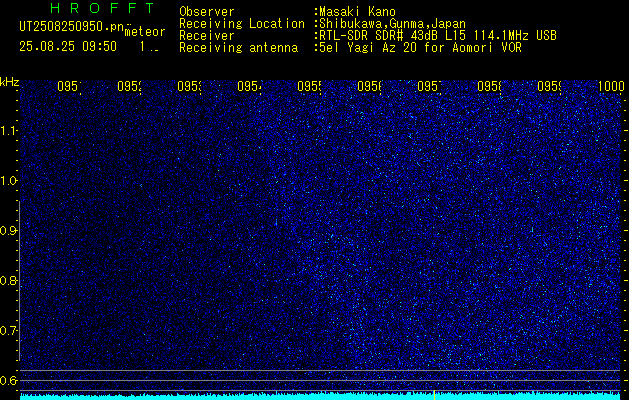Click the yellow spike in the cyan signal strip
The height and width of the screenshot is (400, 629).
434,395
